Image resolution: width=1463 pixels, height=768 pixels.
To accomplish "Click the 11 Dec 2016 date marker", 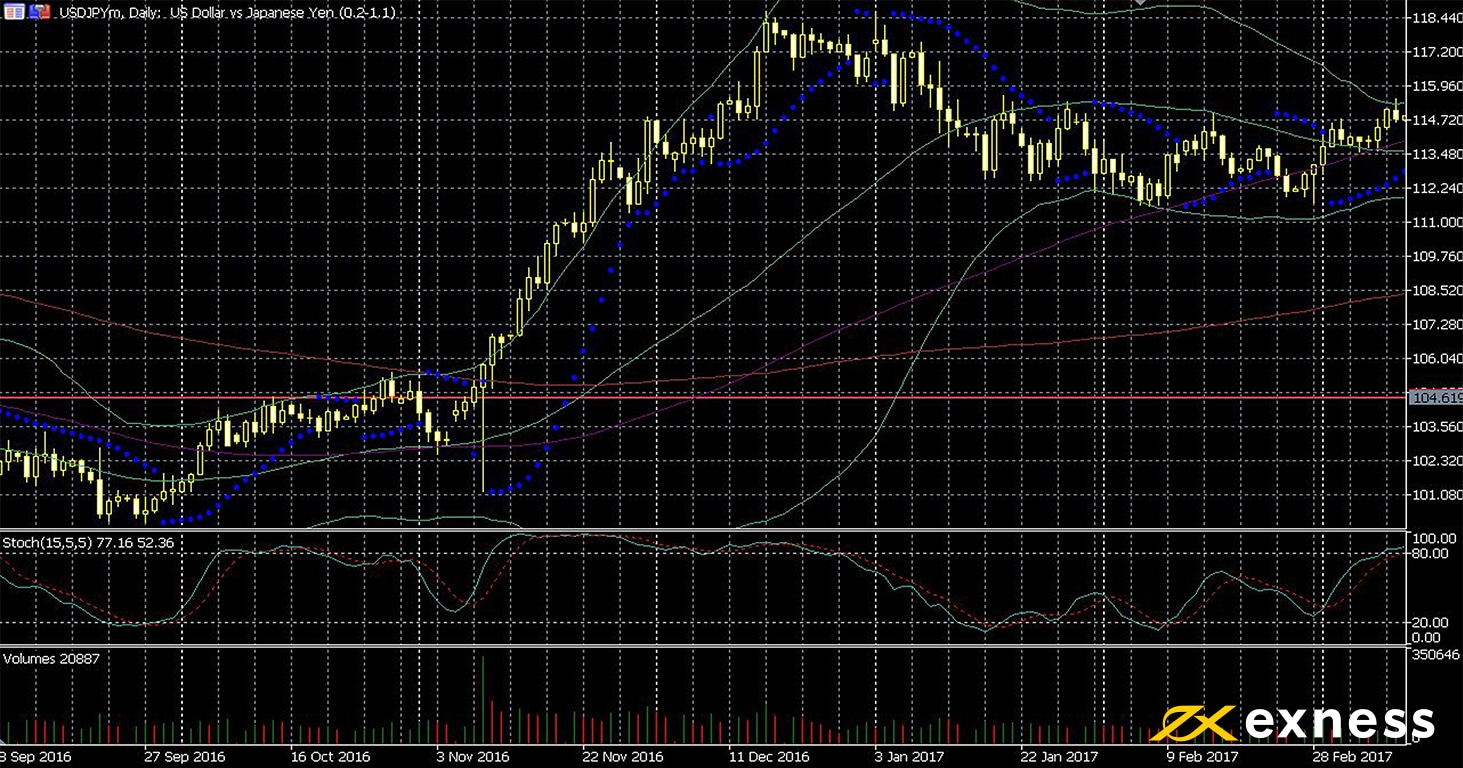I will click(768, 758).
